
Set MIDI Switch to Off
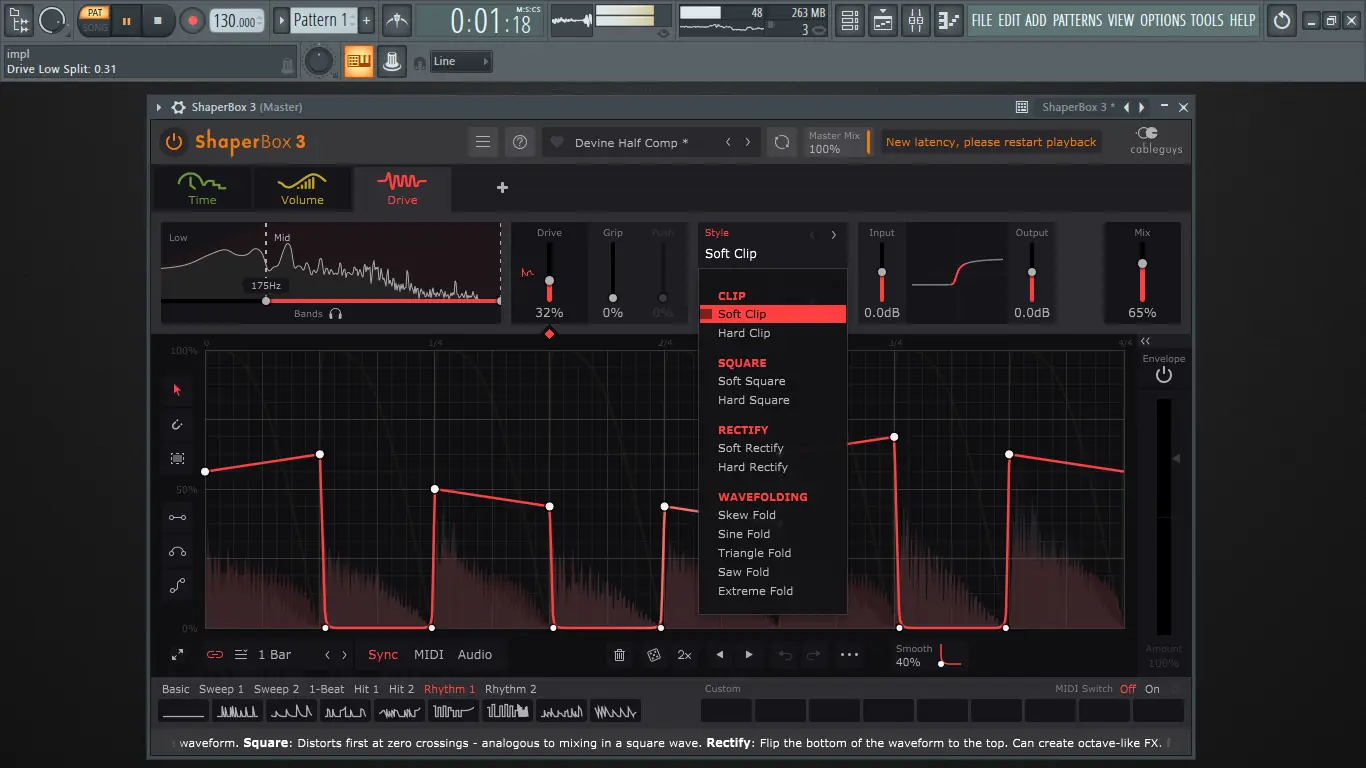coord(1128,689)
